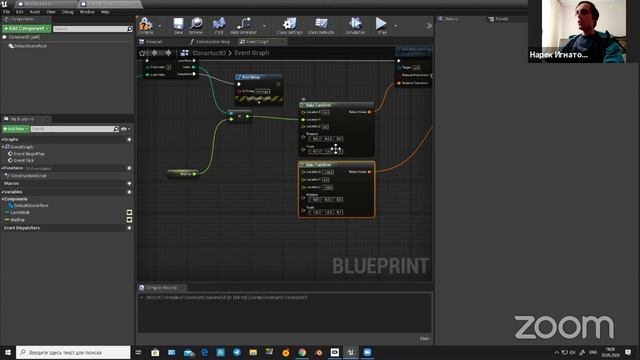Image resolution: width=640 pixels, height=360 pixels.
Task: Collapse the Functions section
Action: (x=2, y=168)
